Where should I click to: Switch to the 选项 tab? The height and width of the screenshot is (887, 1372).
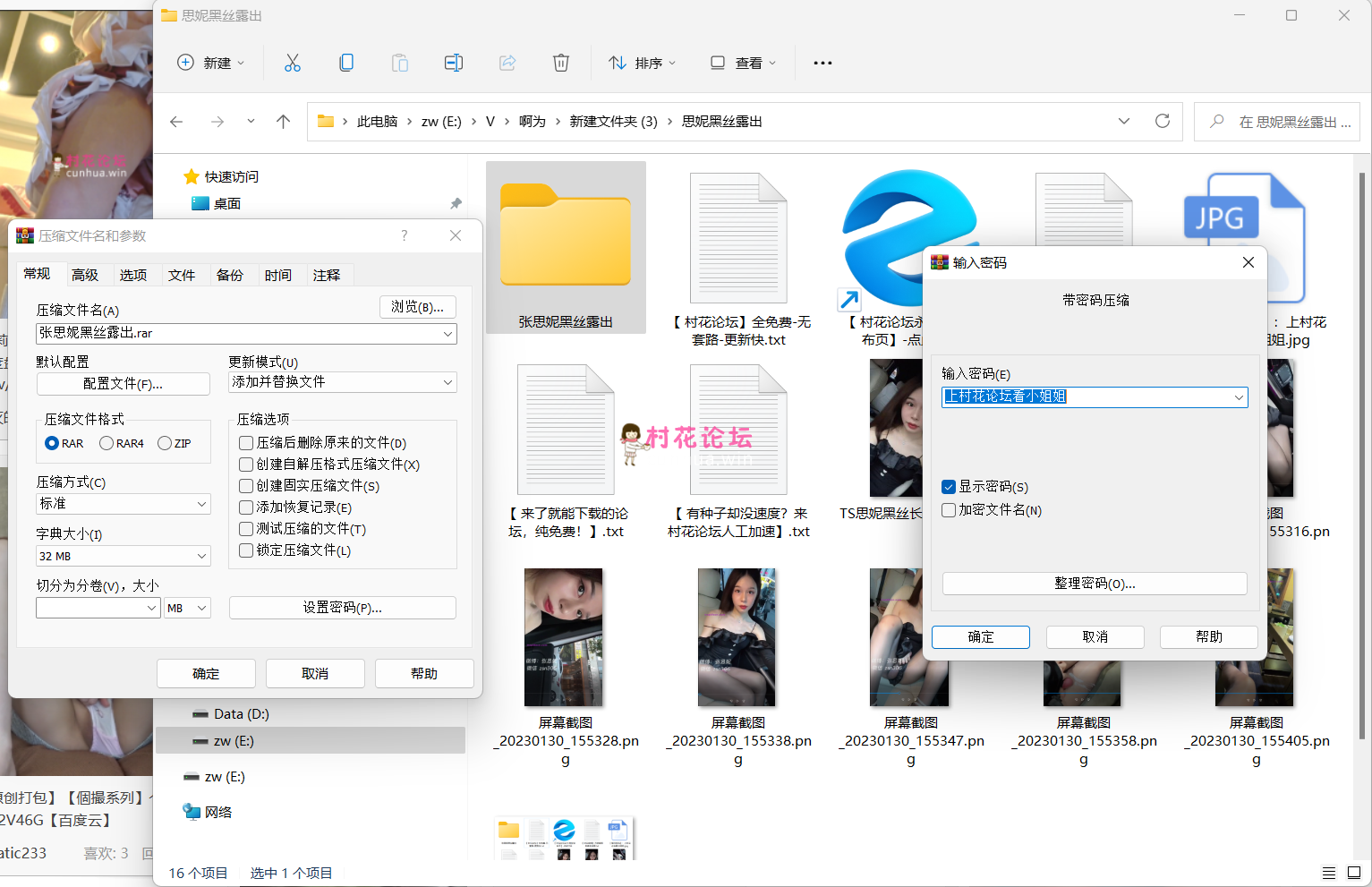point(133,275)
